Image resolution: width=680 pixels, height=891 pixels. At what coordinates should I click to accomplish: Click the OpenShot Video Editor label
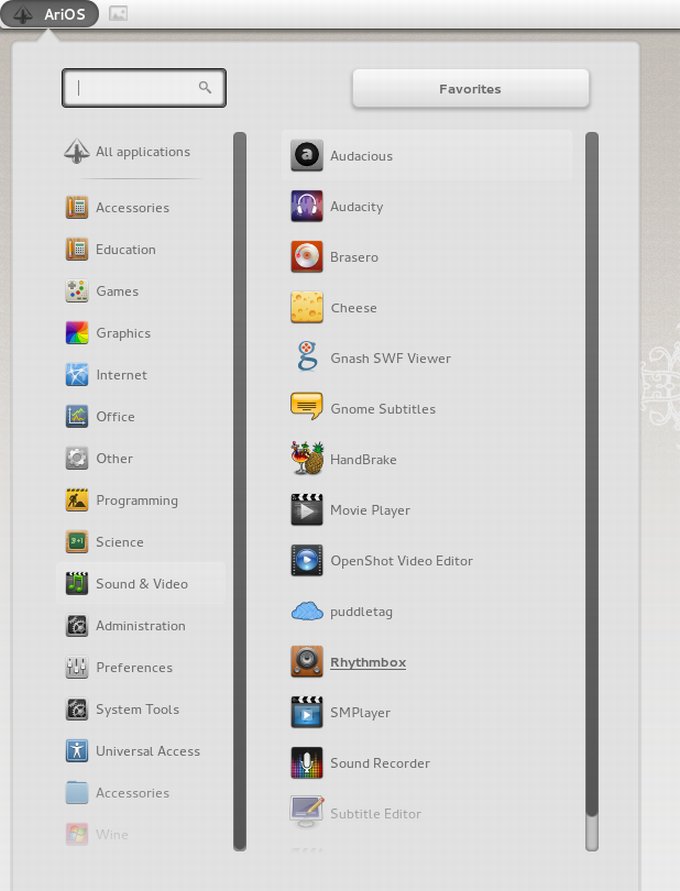point(402,561)
